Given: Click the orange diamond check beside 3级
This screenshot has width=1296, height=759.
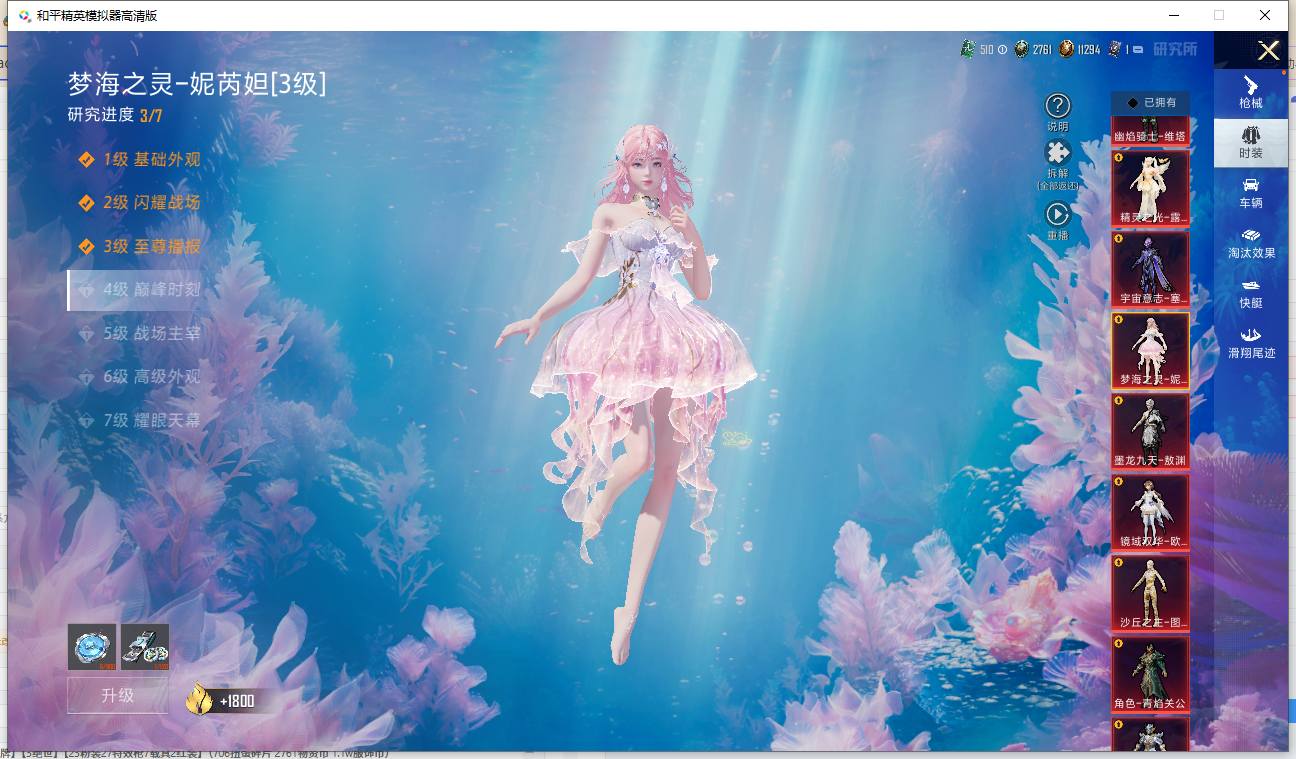Looking at the screenshot, I should coord(87,246).
